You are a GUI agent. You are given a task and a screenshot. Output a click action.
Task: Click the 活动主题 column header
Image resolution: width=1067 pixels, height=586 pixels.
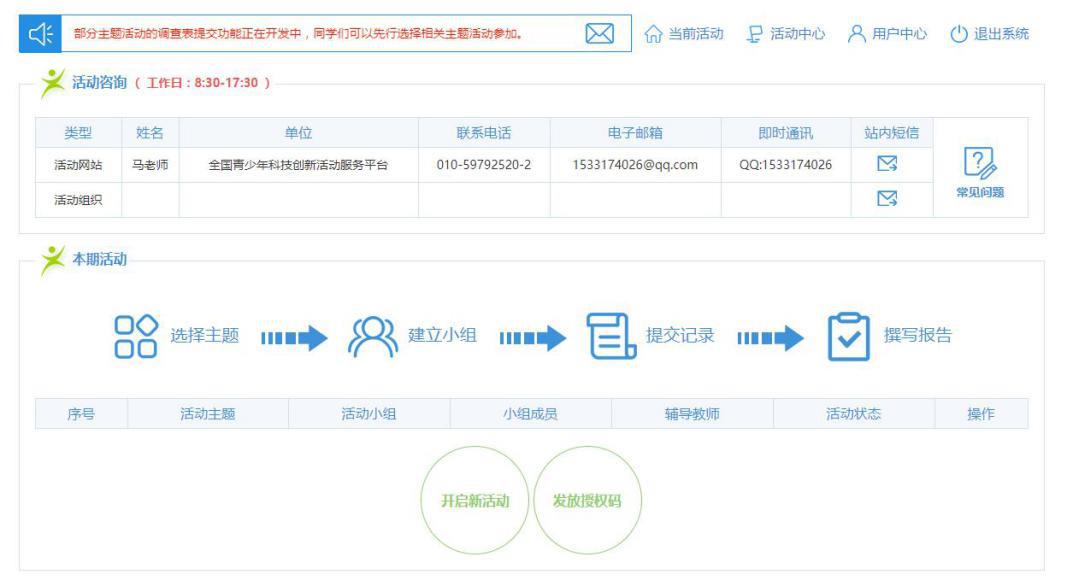pos(208,414)
